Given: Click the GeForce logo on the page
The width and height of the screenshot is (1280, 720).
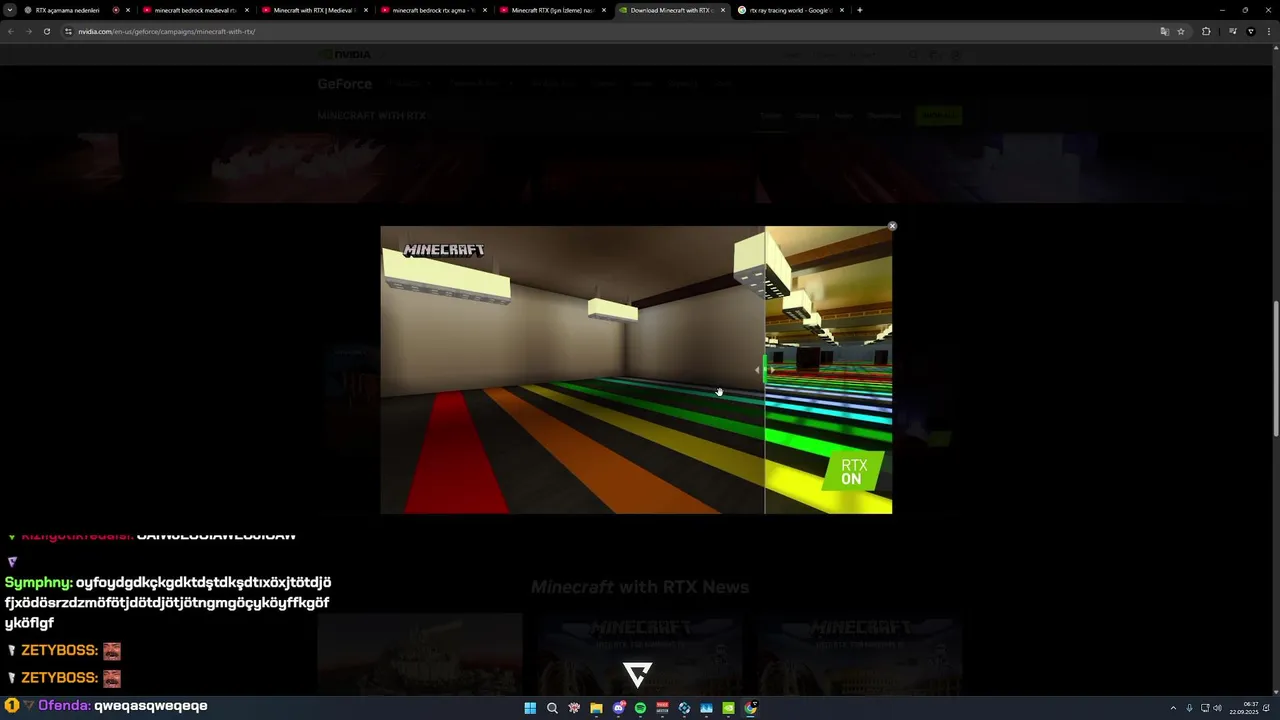Looking at the screenshot, I should click(x=345, y=84).
